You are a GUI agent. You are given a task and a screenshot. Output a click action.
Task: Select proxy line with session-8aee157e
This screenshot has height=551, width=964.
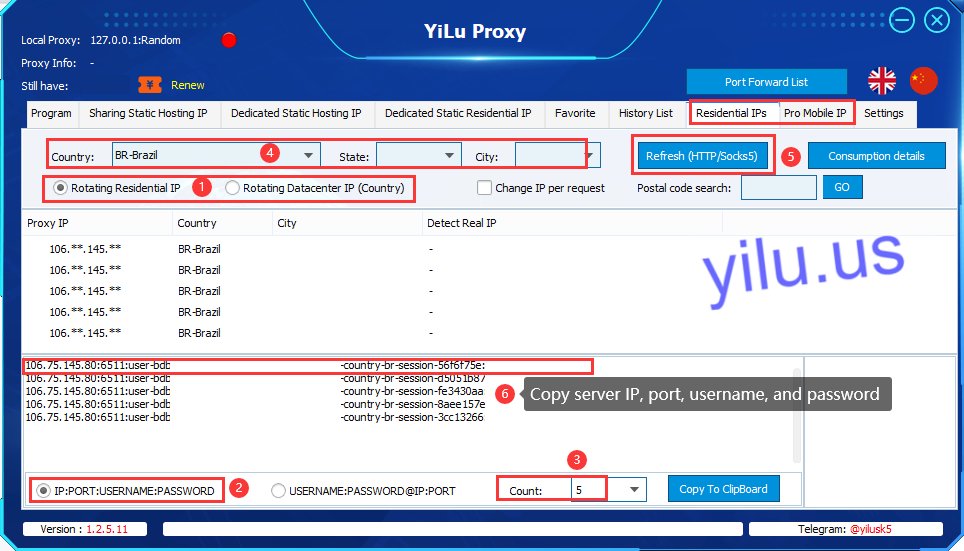255,404
